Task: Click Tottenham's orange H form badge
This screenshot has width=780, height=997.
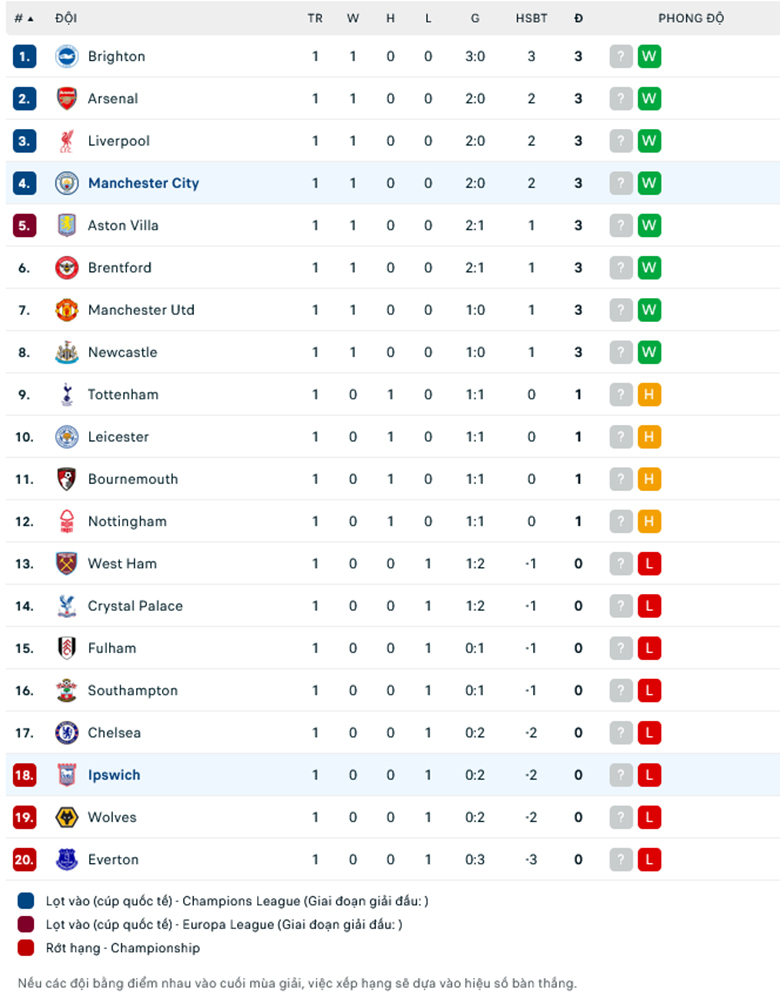Action: 650,395
